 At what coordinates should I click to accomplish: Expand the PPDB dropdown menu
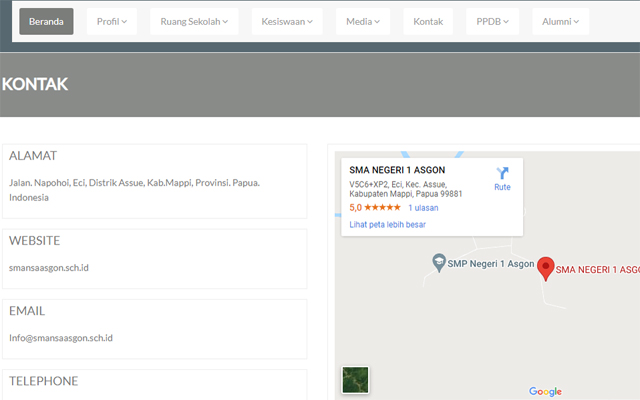(493, 21)
